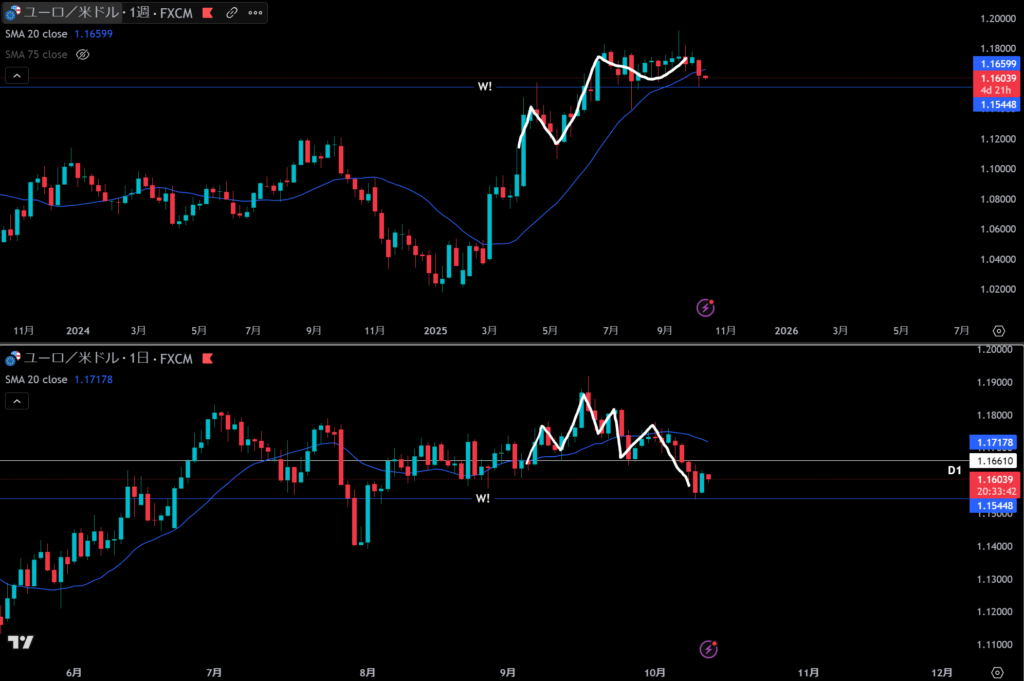Click red flag icon on daily chart
Viewport: 1024px width, 681px height.
(209, 358)
